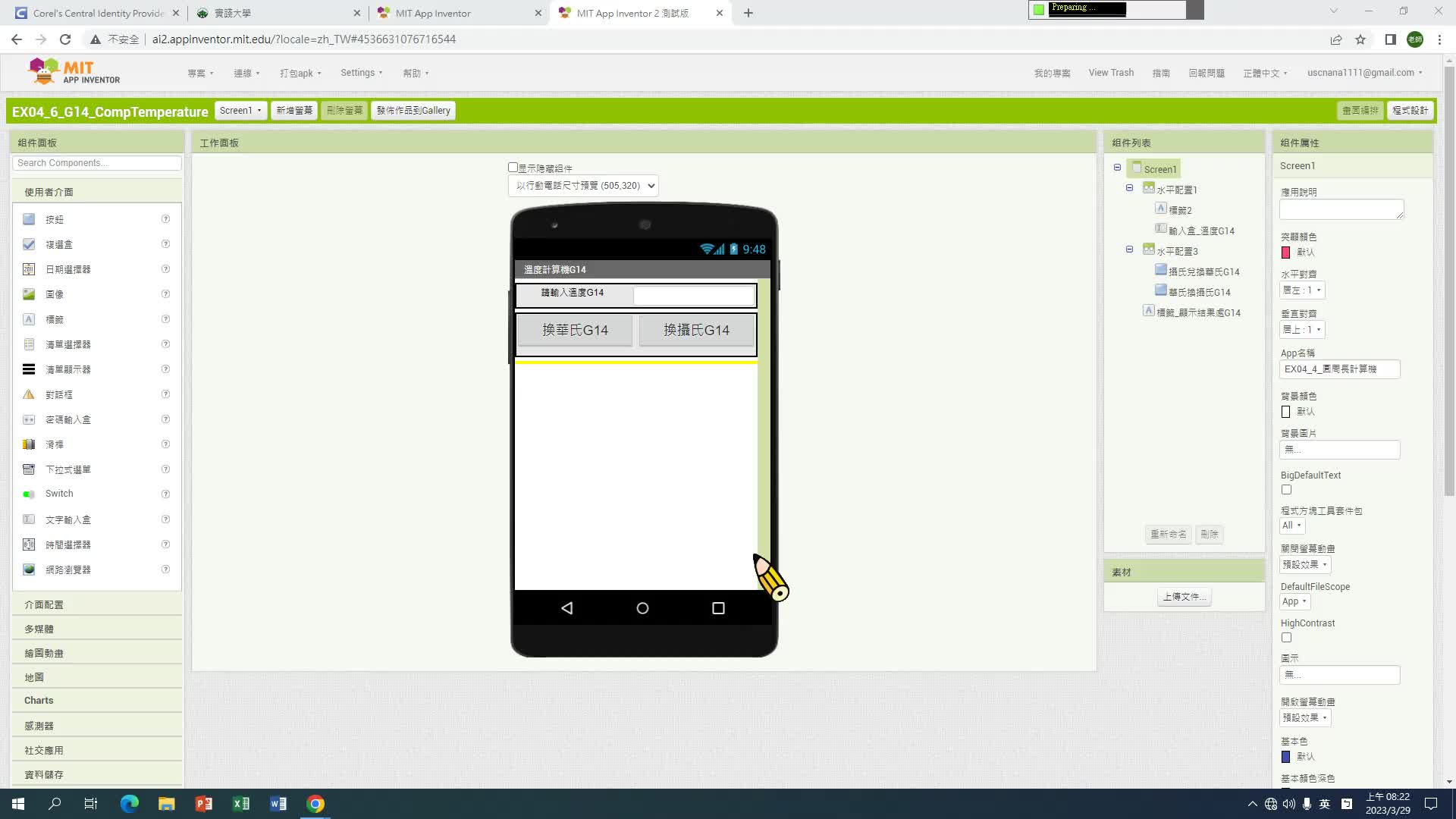
Task: Open the Screen1 screen selector dropdown
Action: [240, 111]
